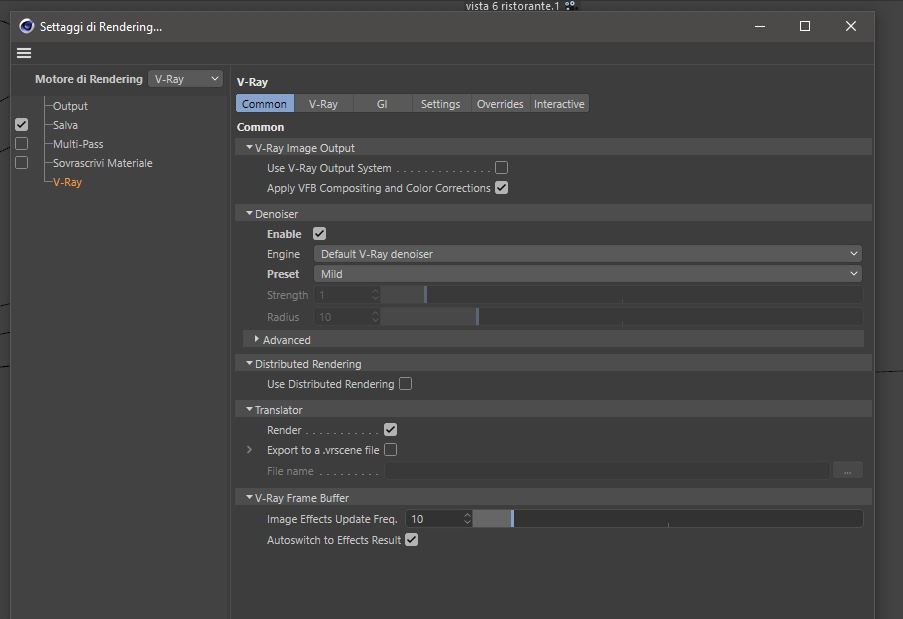Open the Denoiser Engine dropdown
Viewport: 903px width, 619px height.
click(587, 254)
